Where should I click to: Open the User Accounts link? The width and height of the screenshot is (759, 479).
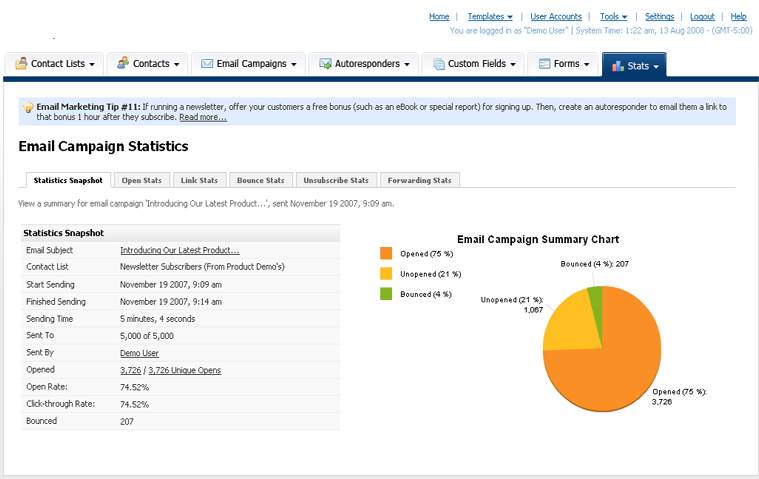556,16
